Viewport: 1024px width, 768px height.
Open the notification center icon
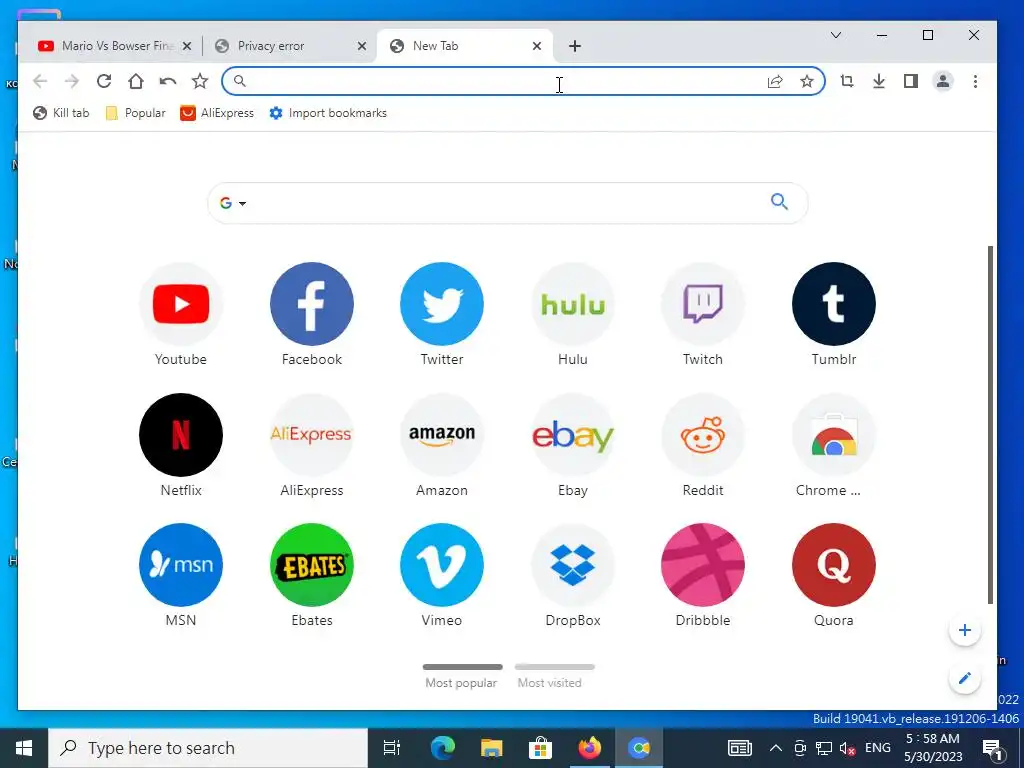(x=993, y=749)
